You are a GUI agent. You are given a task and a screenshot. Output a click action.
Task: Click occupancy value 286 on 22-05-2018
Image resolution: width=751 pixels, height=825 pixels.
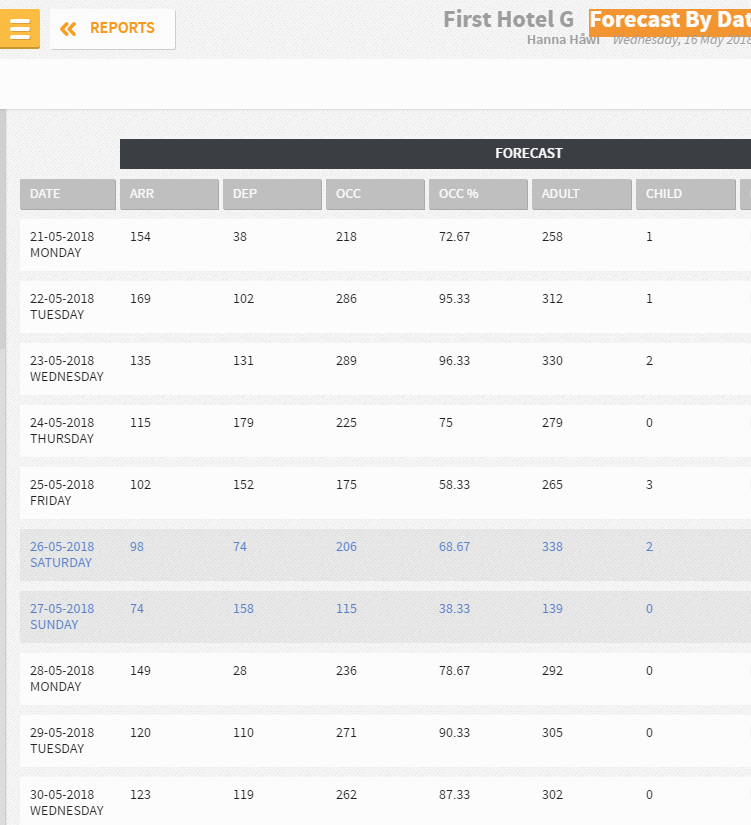(x=346, y=299)
